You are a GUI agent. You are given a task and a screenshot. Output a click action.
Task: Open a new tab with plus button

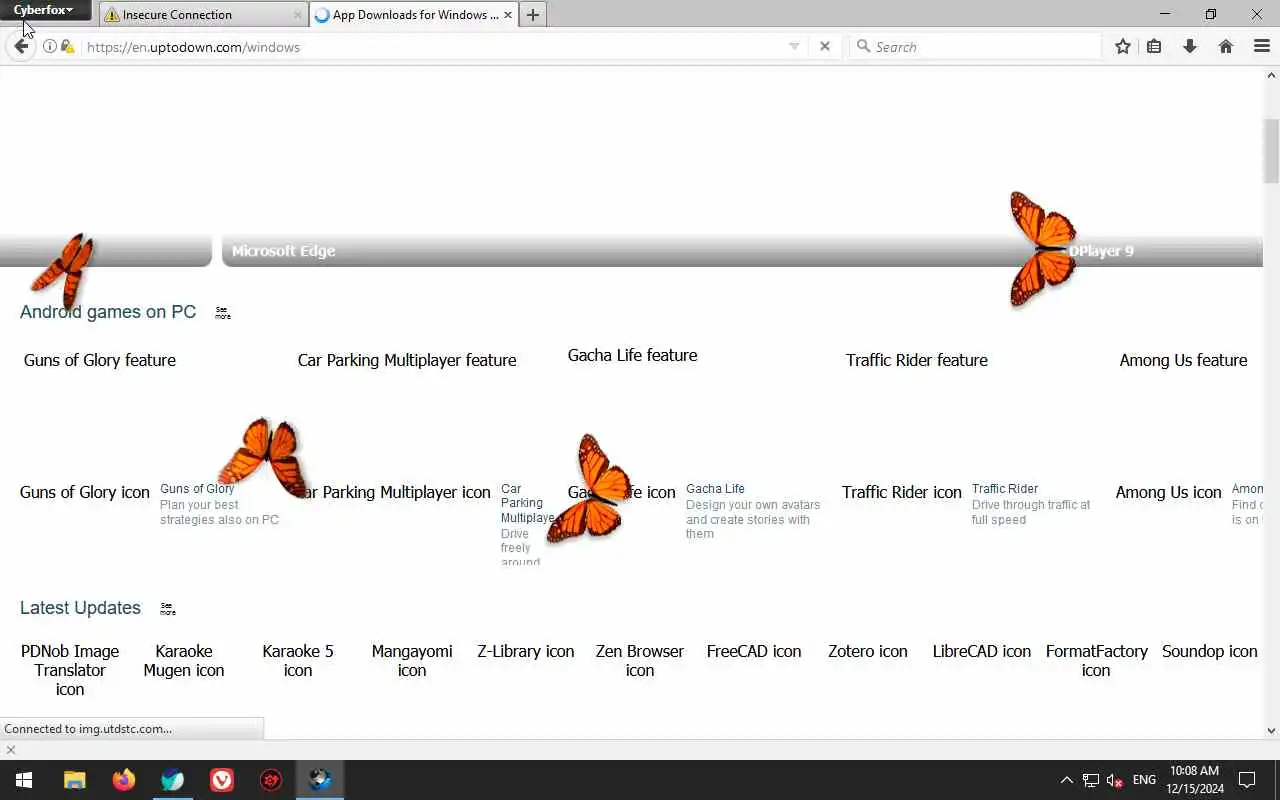click(x=533, y=15)
